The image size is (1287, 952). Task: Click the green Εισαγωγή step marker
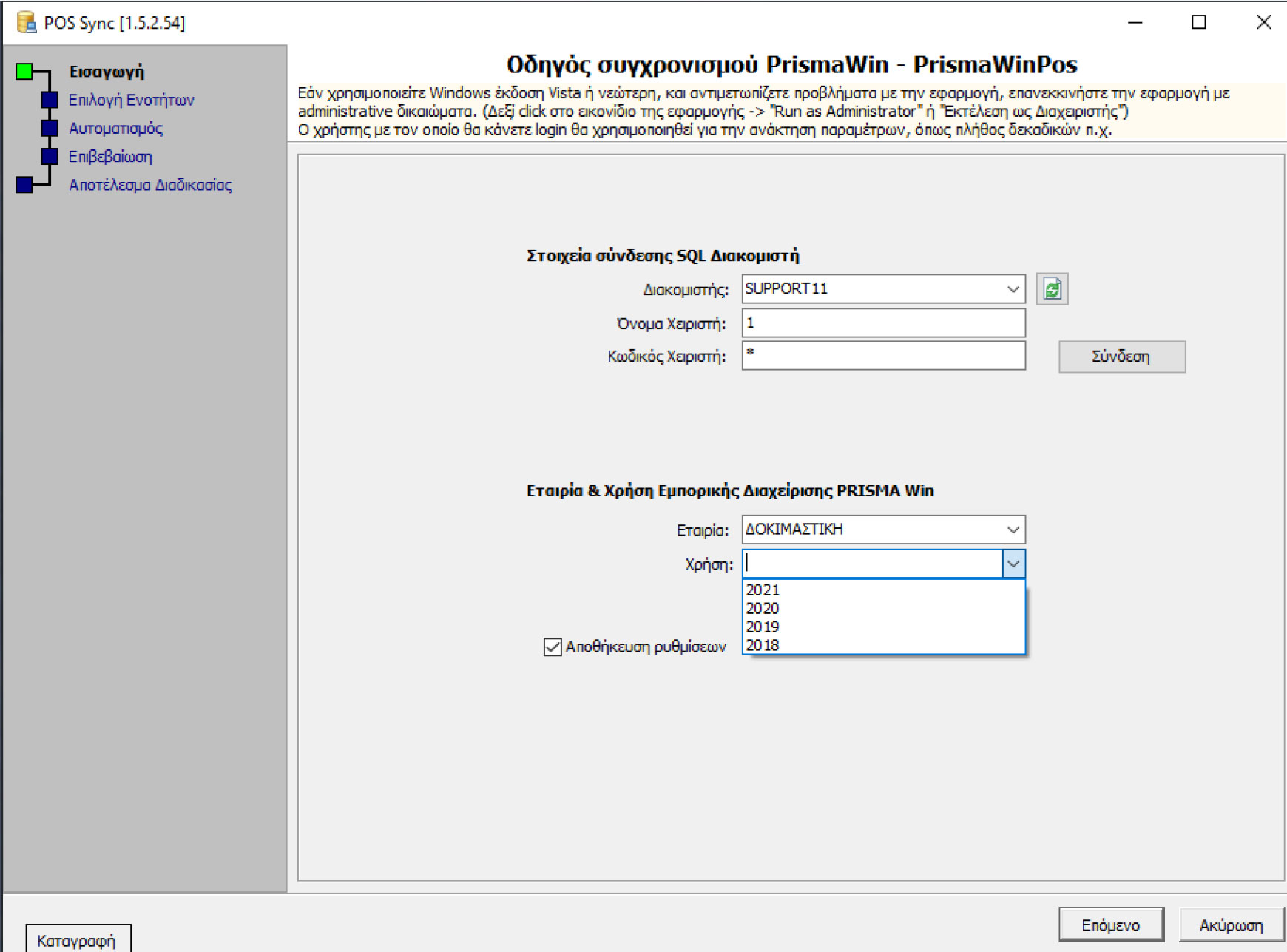24,72
